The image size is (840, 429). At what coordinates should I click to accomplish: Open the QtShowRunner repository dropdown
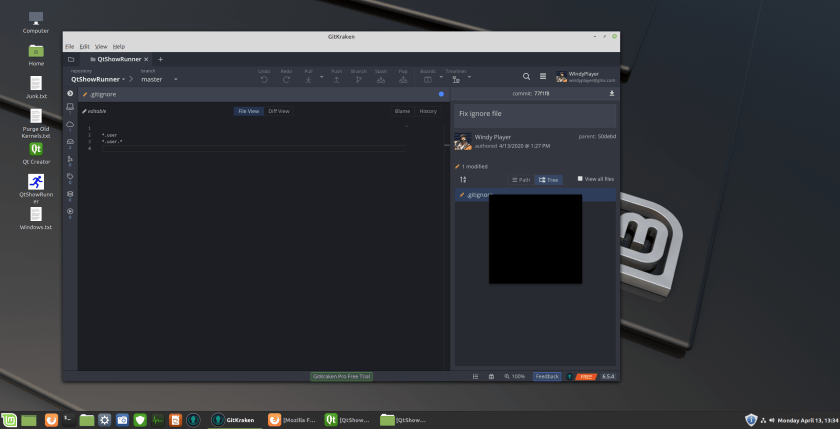pos(98,79)
